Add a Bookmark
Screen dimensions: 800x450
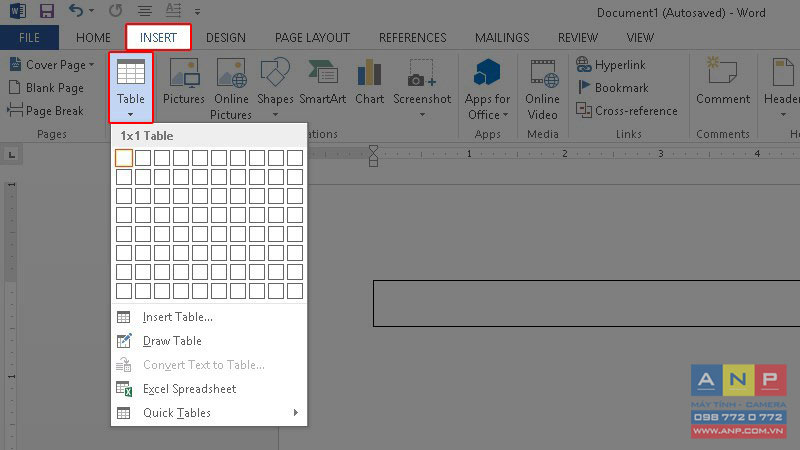click(x=612, y=88)
